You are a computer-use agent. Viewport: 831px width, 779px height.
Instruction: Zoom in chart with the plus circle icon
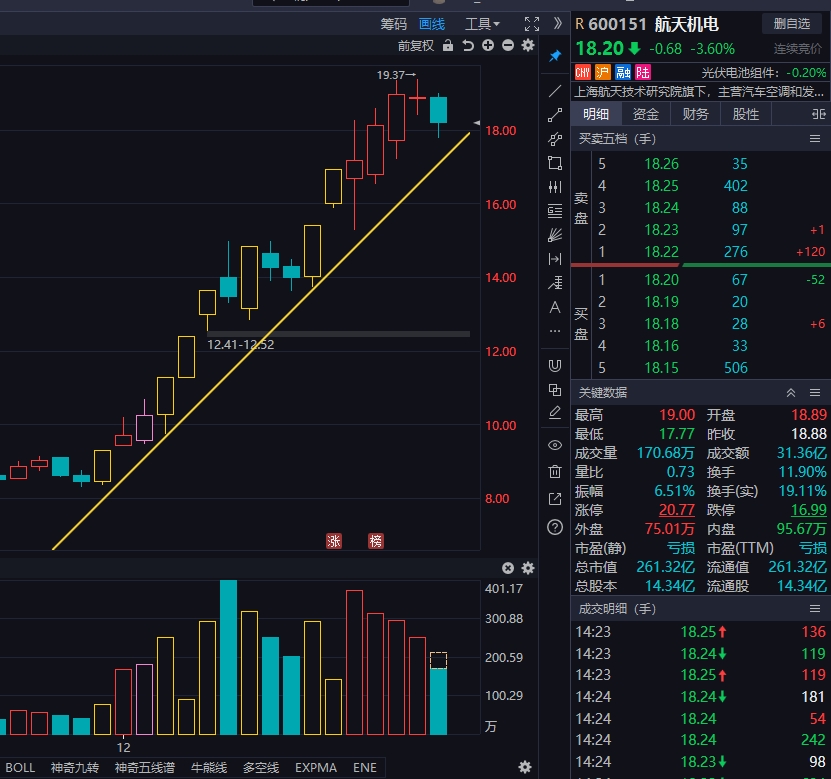click(488, 46)
